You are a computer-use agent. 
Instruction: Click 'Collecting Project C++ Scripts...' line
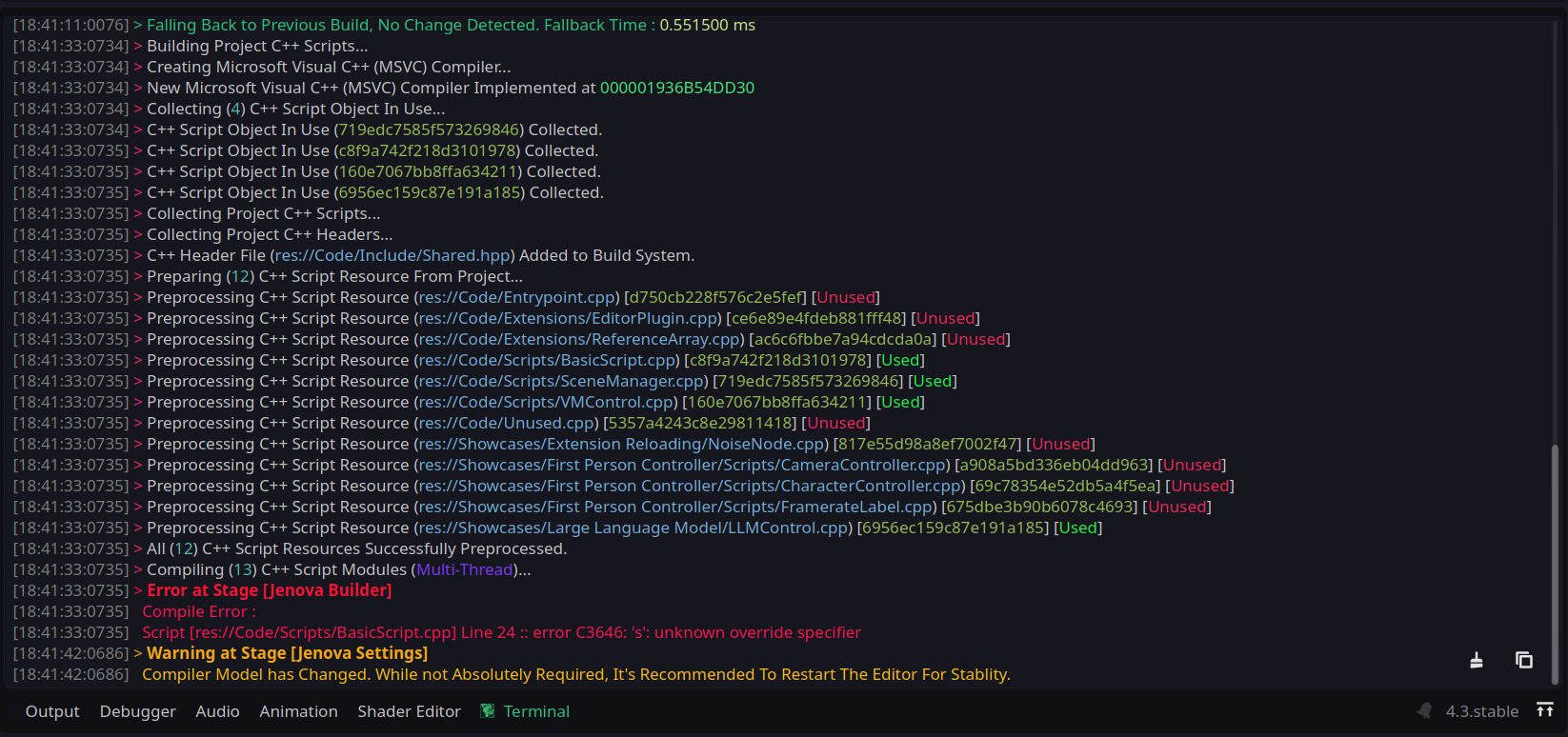click(x=264, y=213)
